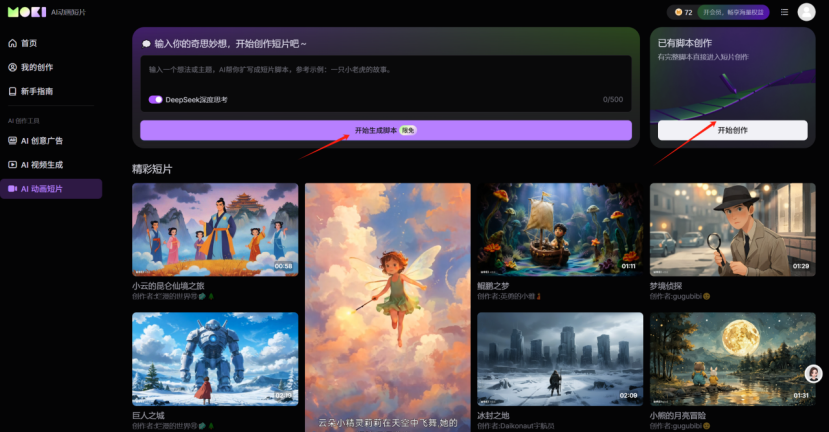829x432 pixels.
Task: Open 小云的昆仑仙境之旅 video thumbnail
Action: pyautogui.click(x=215, y=229)
